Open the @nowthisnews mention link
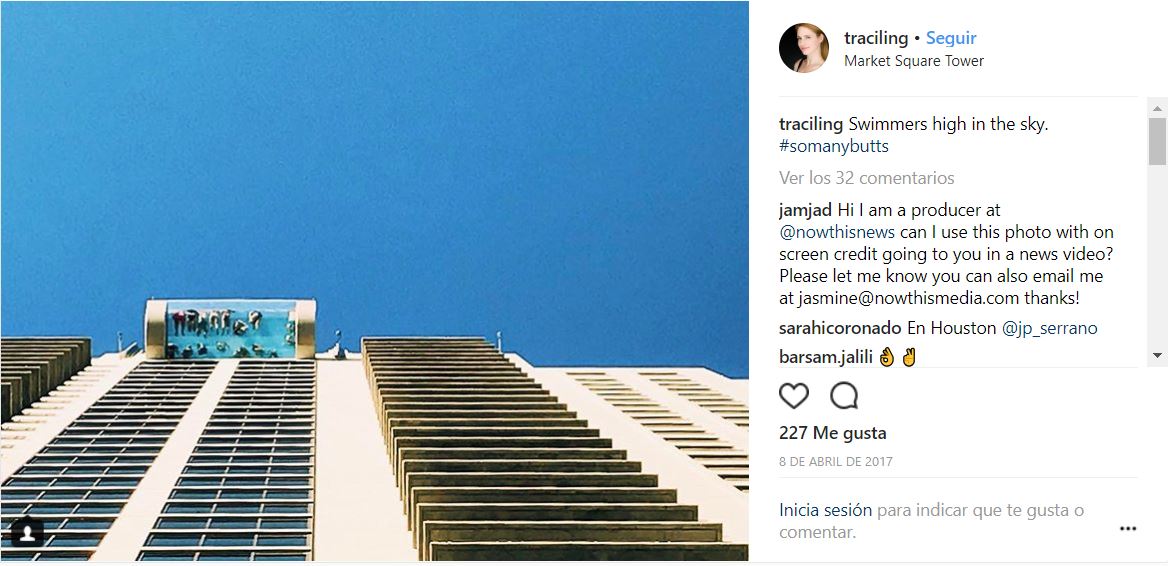The height and width of the screenshot is (566, 1168). [837, 232]
